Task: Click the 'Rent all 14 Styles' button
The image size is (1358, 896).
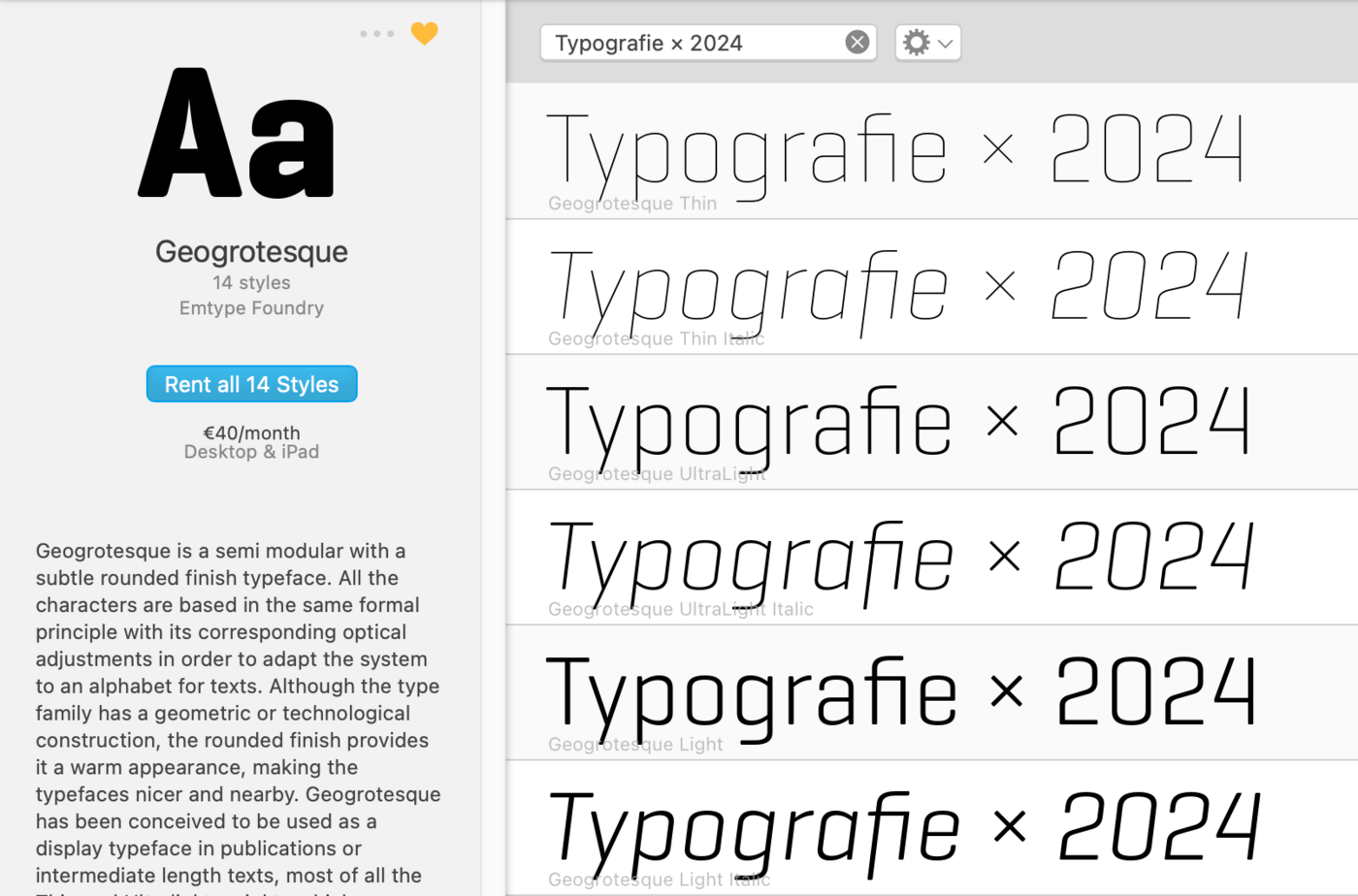Action: click(x=252, y=384)
